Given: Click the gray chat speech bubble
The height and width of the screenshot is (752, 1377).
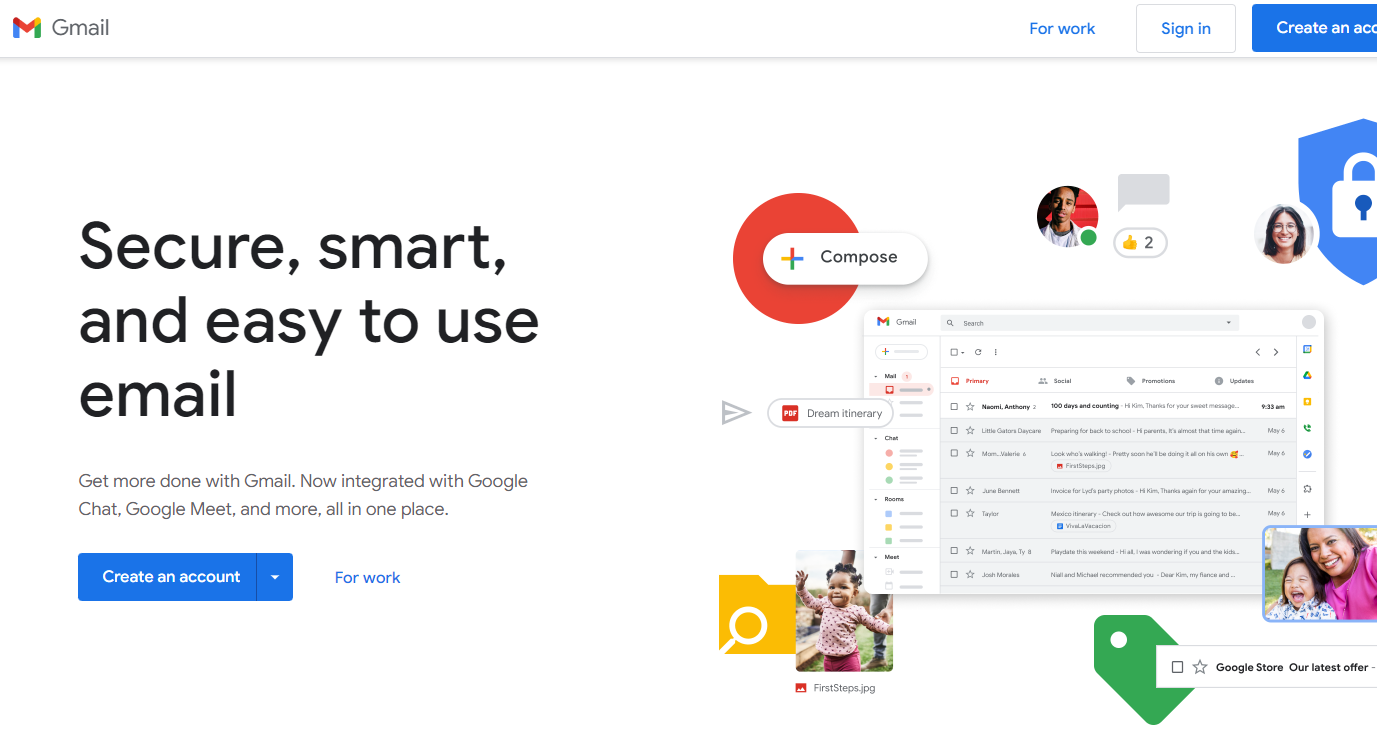Looking at the screenshot, I should (1143, 192).
